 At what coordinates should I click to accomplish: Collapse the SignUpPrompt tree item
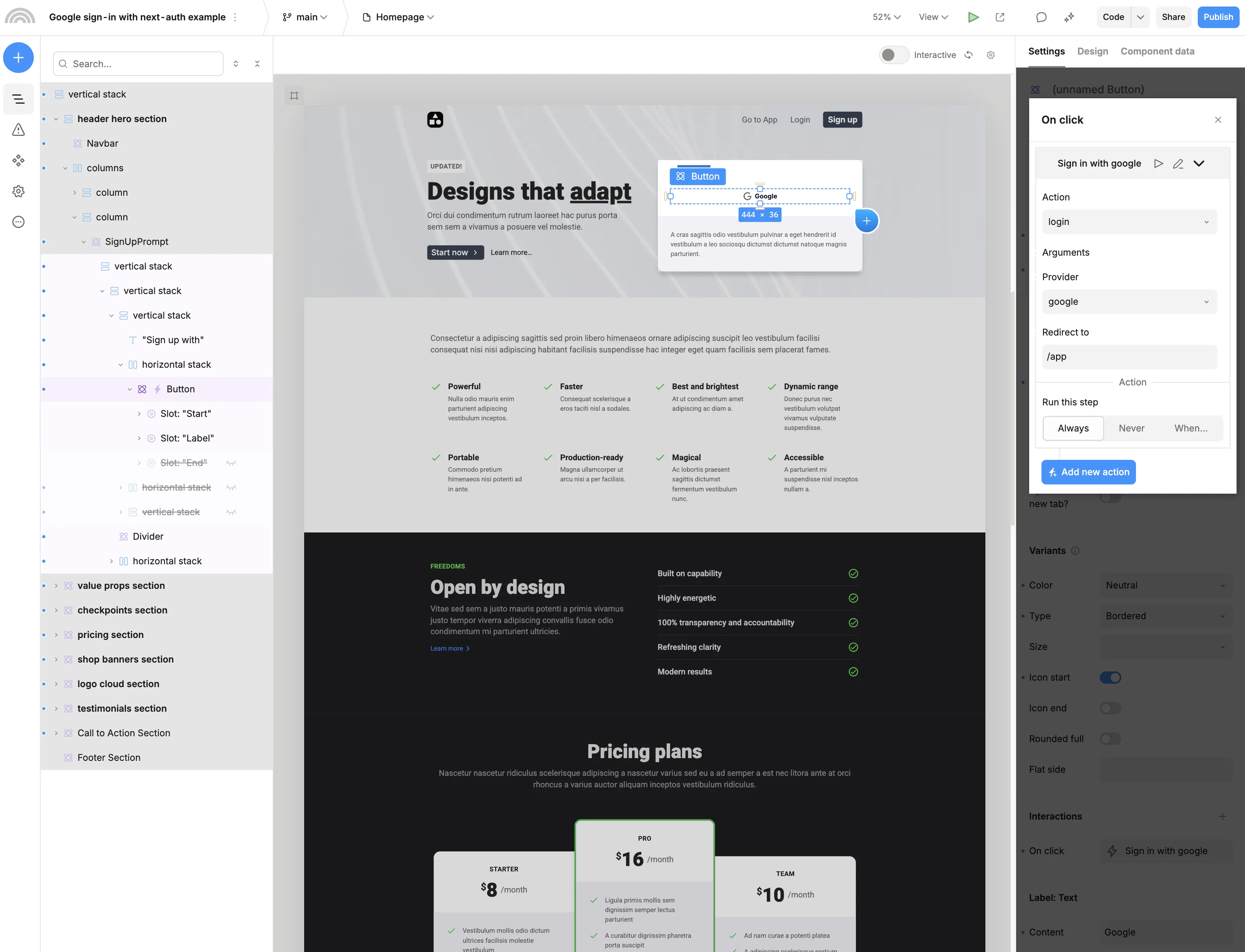83,241
